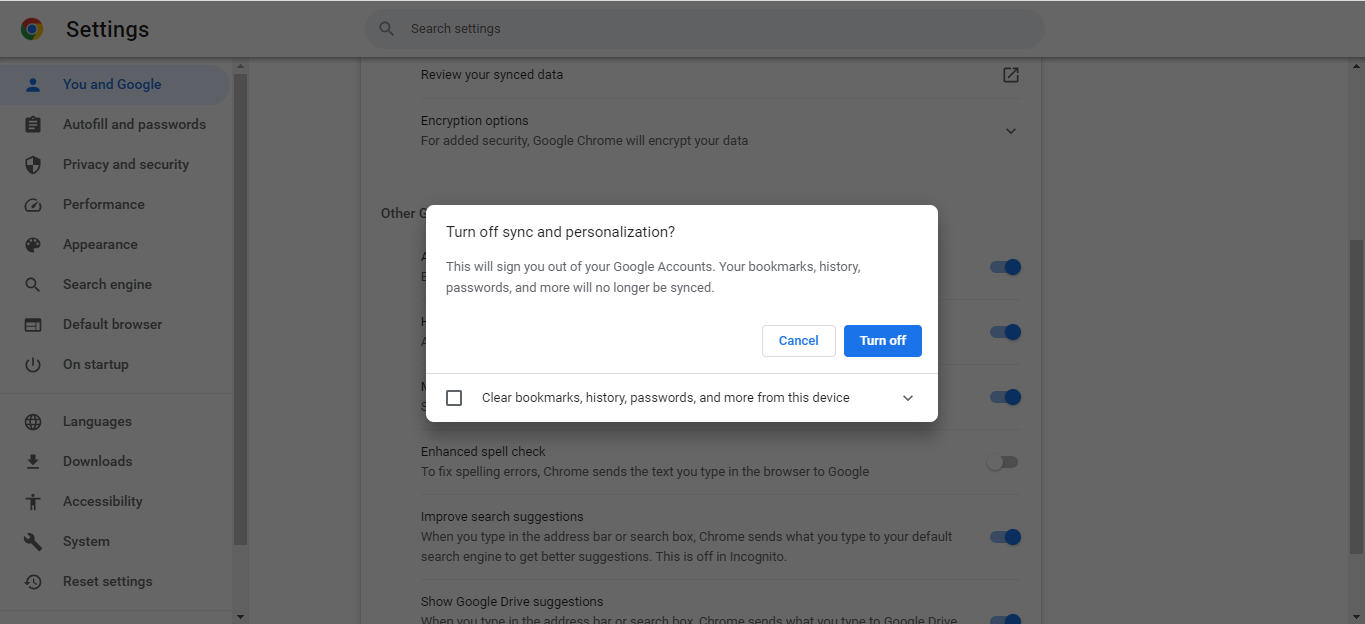Enable the Enhanced spell check toggle
Image resolution: width=1365 pixels, height=624 pixels.
coord(1002,462)
